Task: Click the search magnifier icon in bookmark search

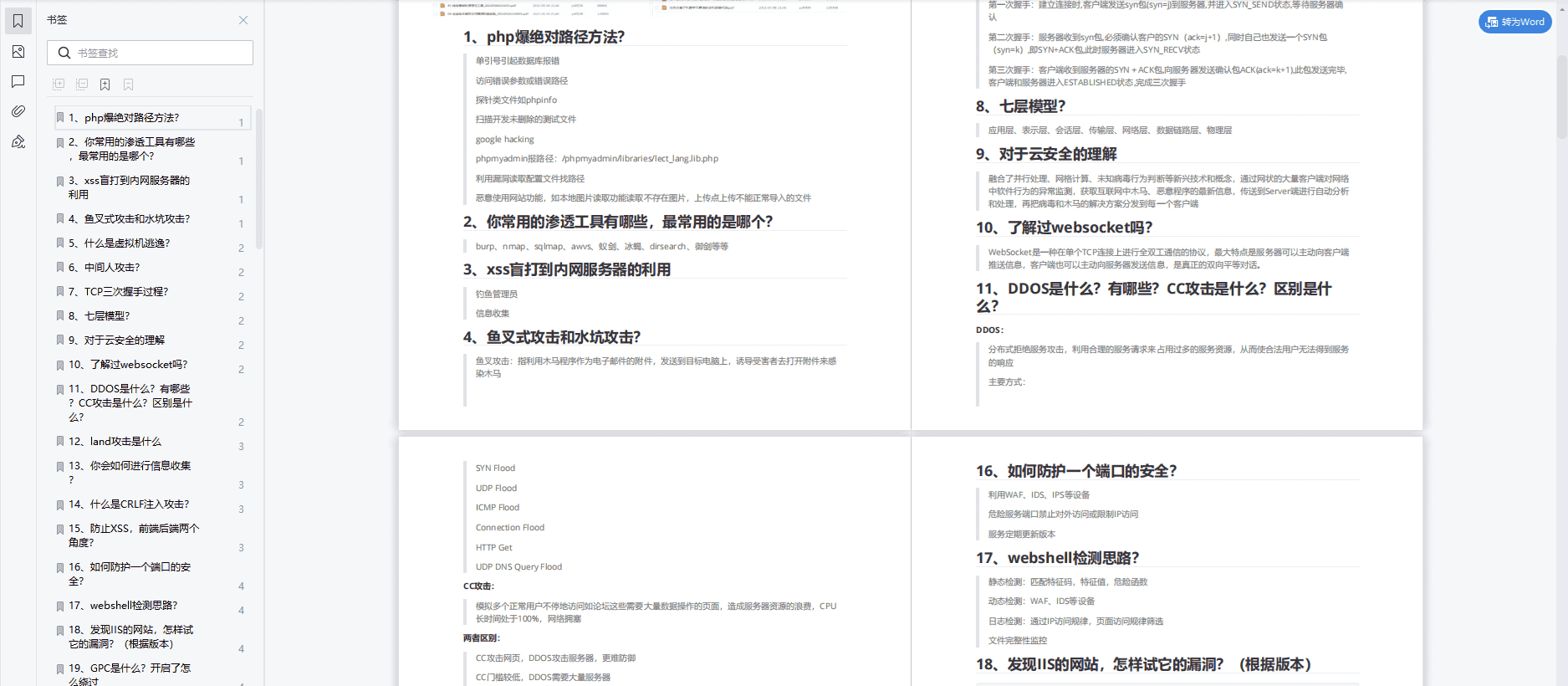Action: coord(64,53)
